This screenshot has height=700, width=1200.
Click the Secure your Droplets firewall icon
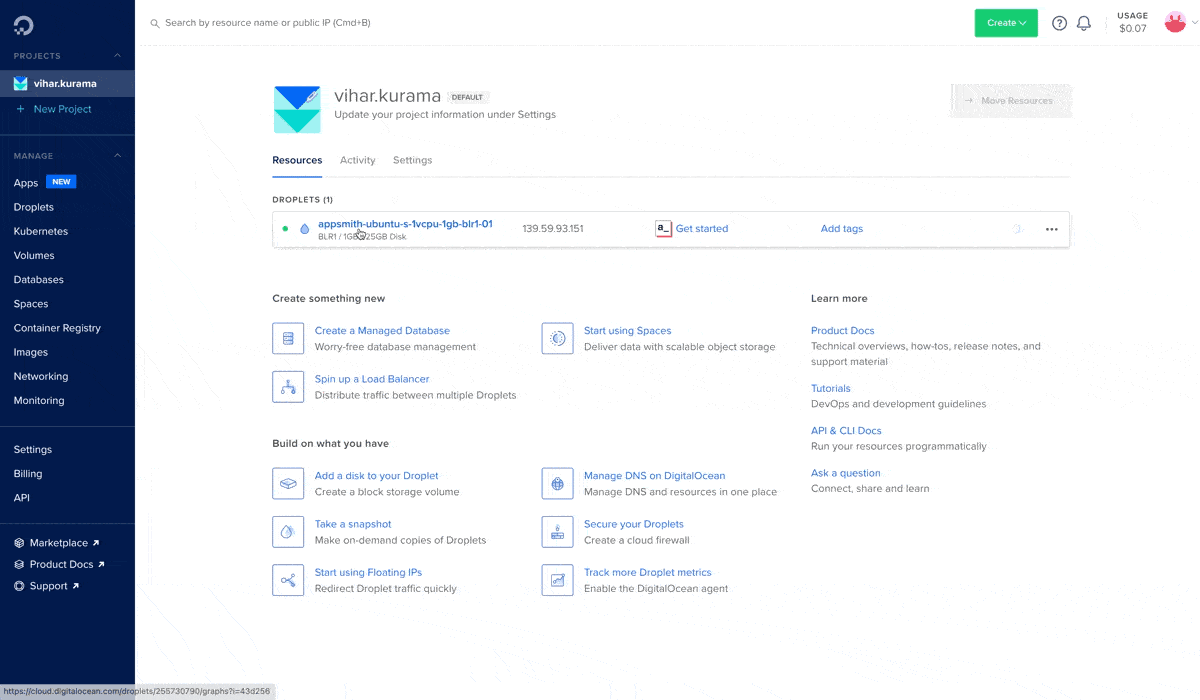[x=557, y=532]
